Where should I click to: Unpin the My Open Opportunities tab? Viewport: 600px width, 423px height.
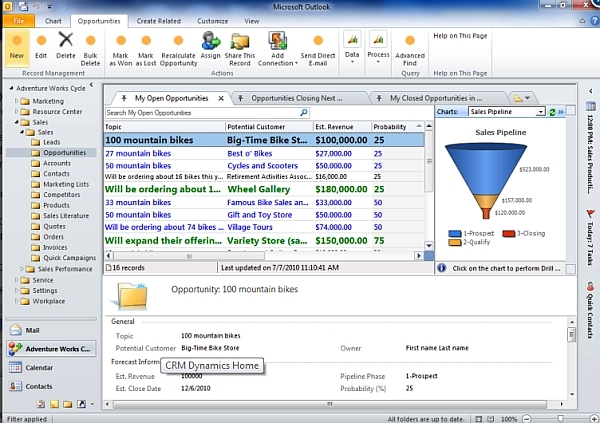click(123, 98)
